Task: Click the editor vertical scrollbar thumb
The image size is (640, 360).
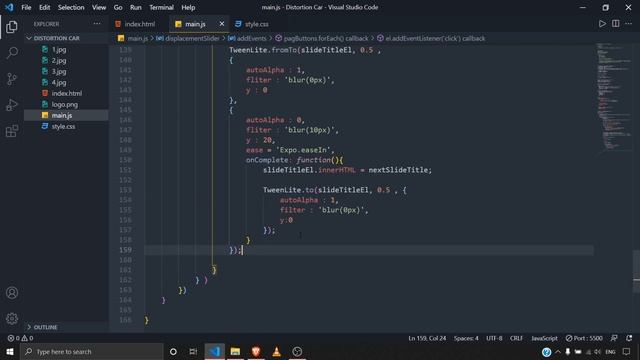Action: pos(636,271)
